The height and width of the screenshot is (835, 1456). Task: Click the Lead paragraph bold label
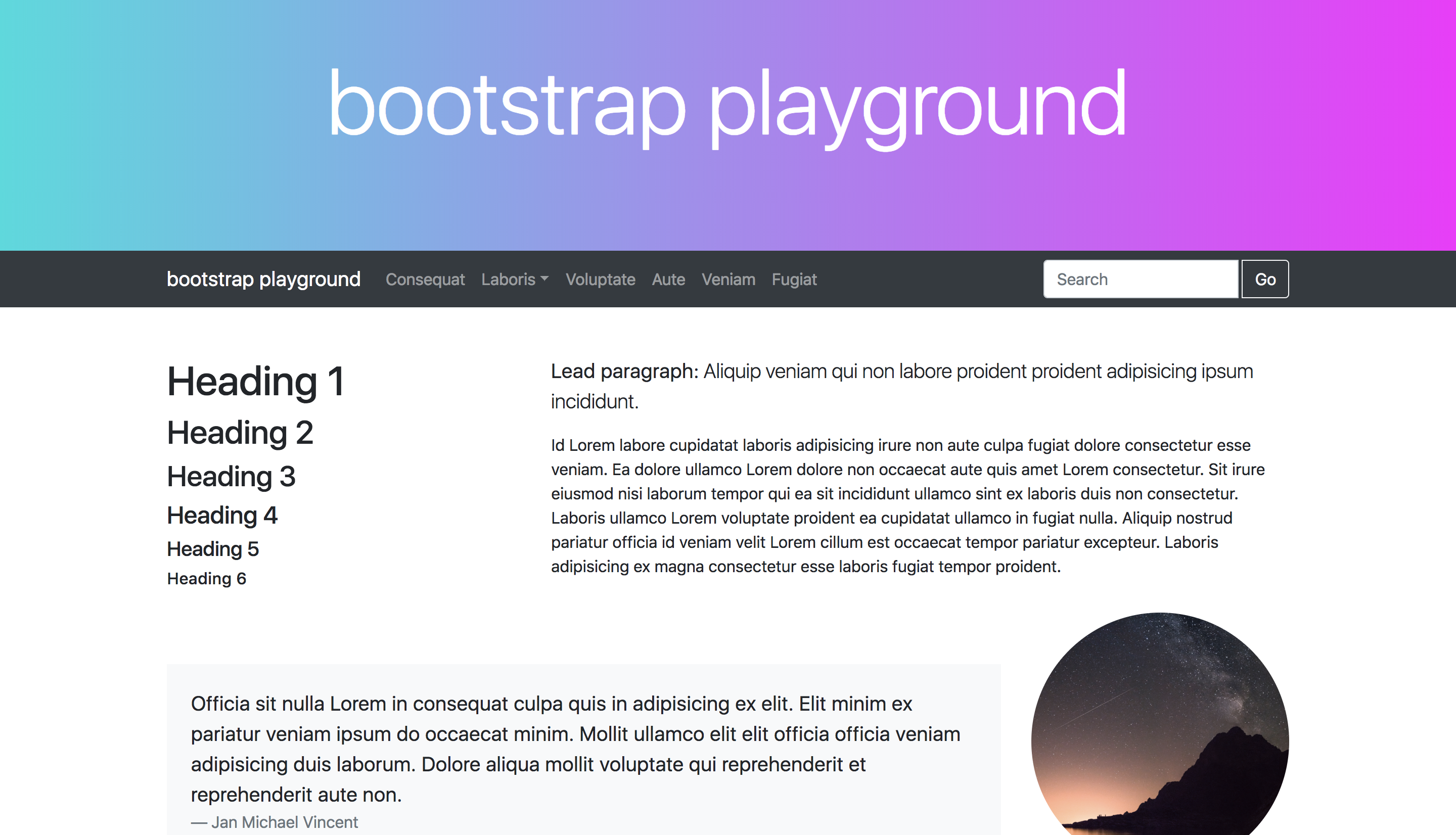tap(624, 371)
